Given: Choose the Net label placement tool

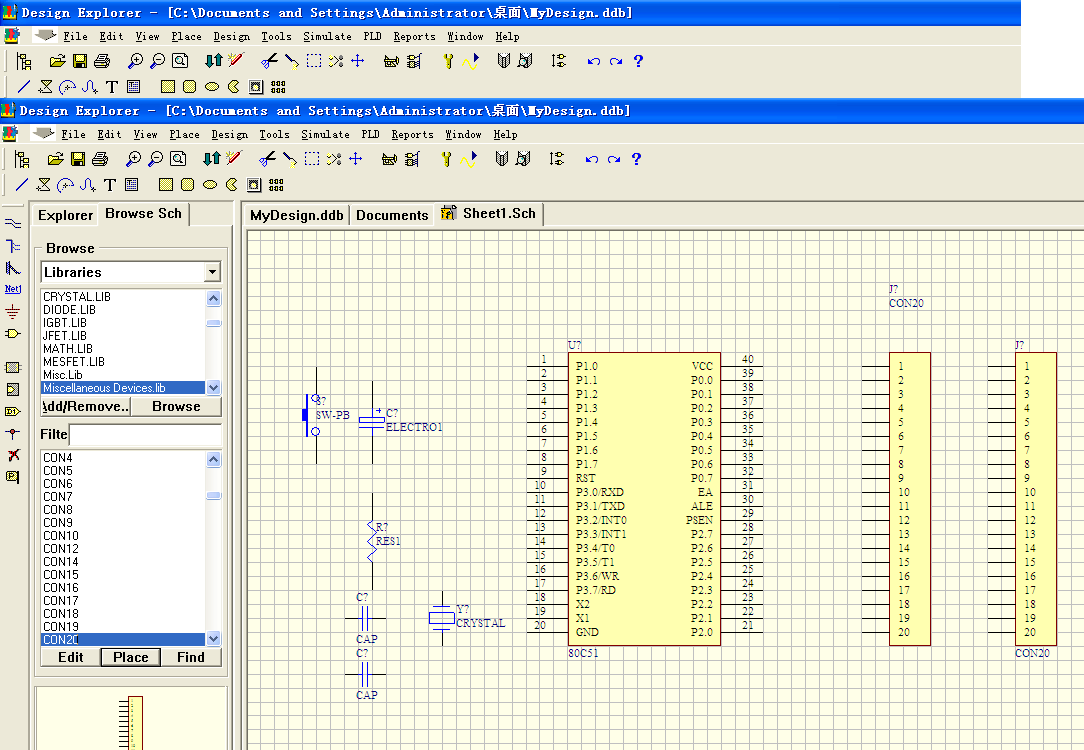Looking at the screenshot, I should click(13, 289).
